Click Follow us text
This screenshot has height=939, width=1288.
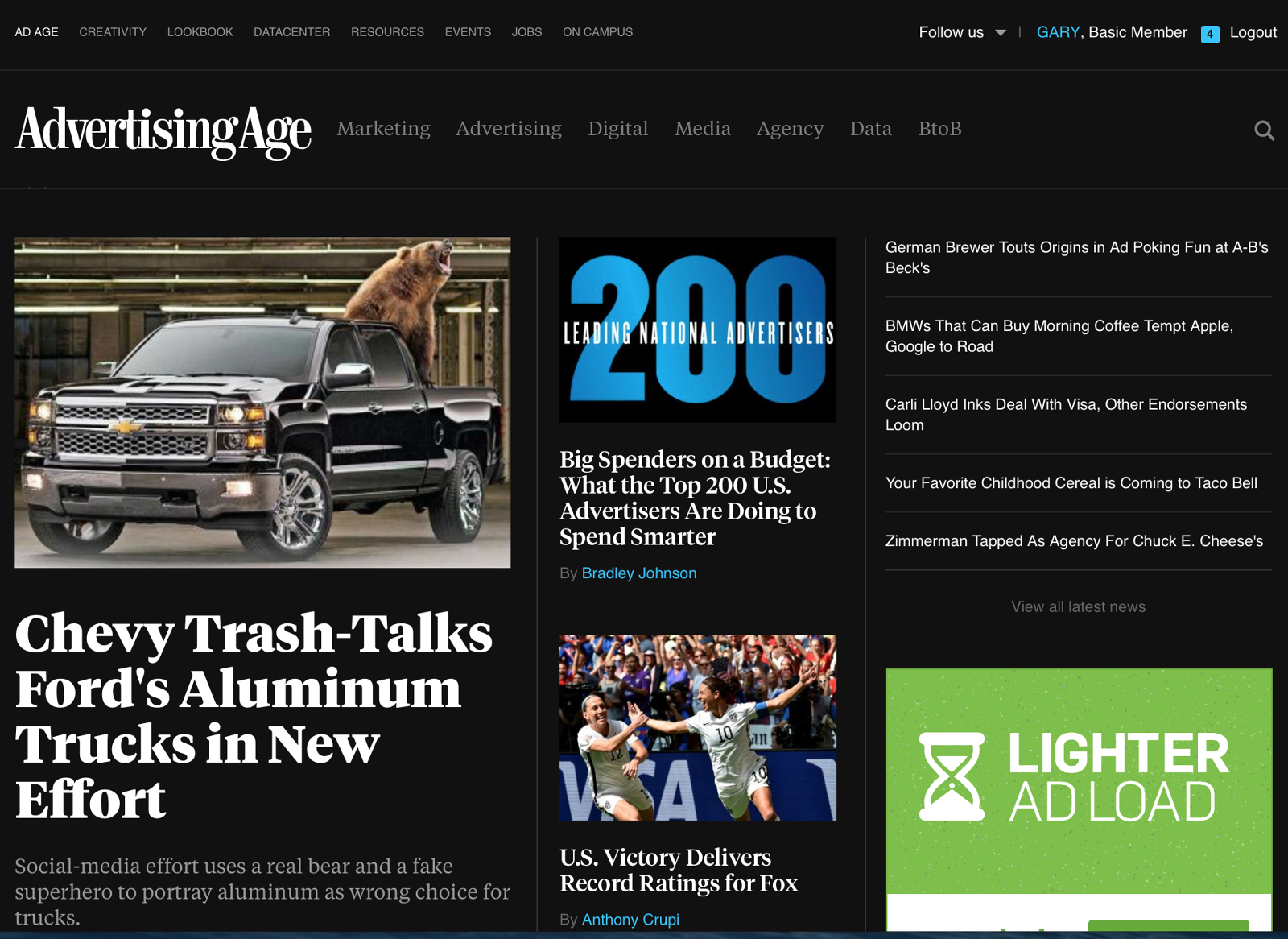(952, 32)
